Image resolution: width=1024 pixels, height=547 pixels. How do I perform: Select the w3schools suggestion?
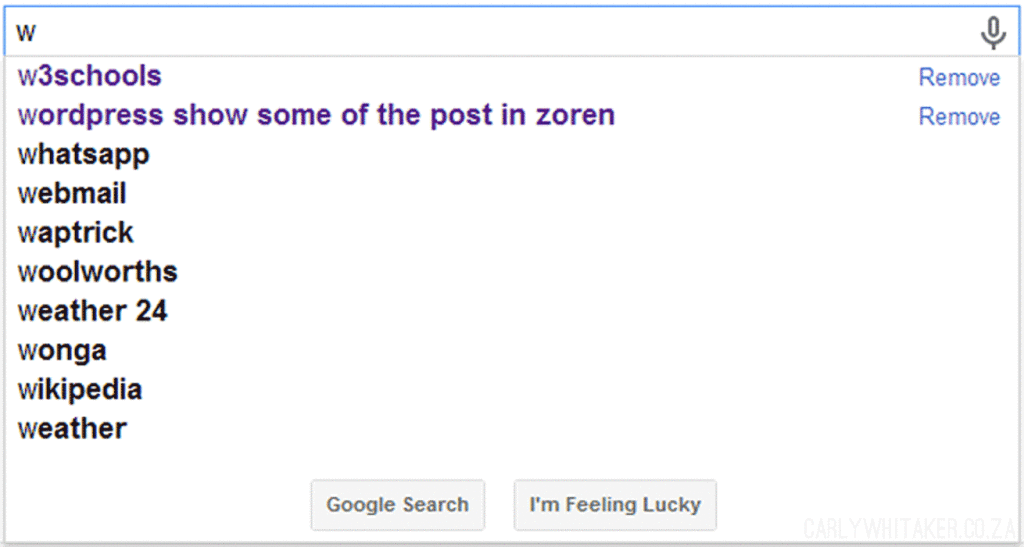[x=90, y=76]
